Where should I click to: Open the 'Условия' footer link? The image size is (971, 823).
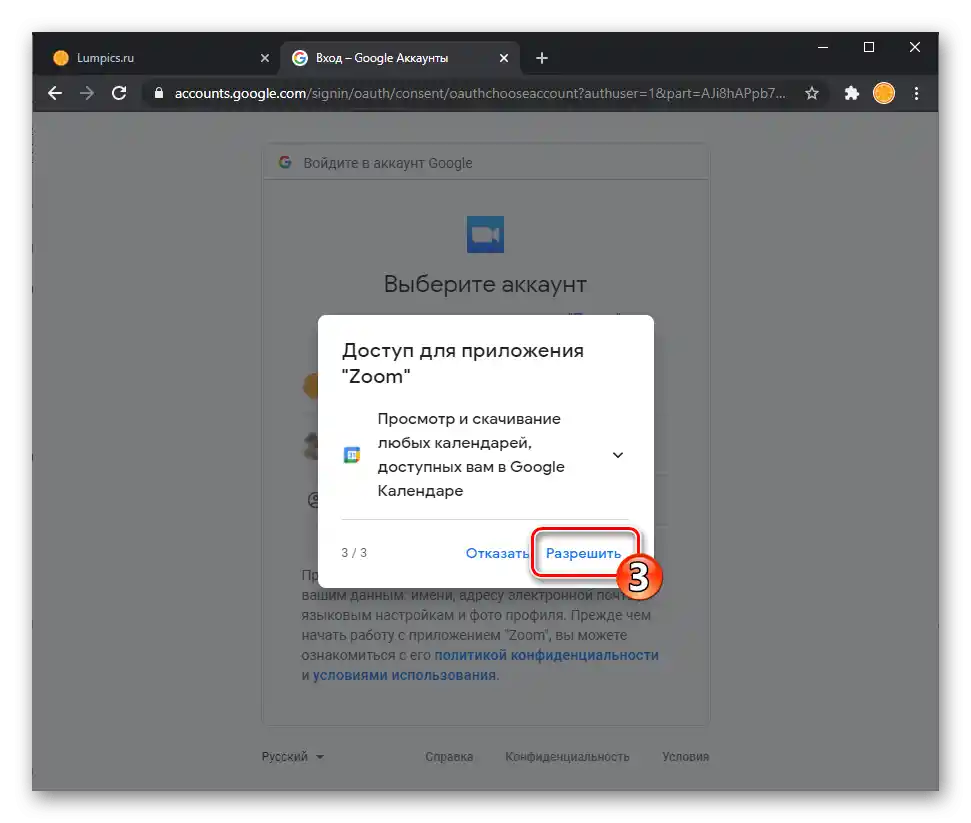coord(686,757)
